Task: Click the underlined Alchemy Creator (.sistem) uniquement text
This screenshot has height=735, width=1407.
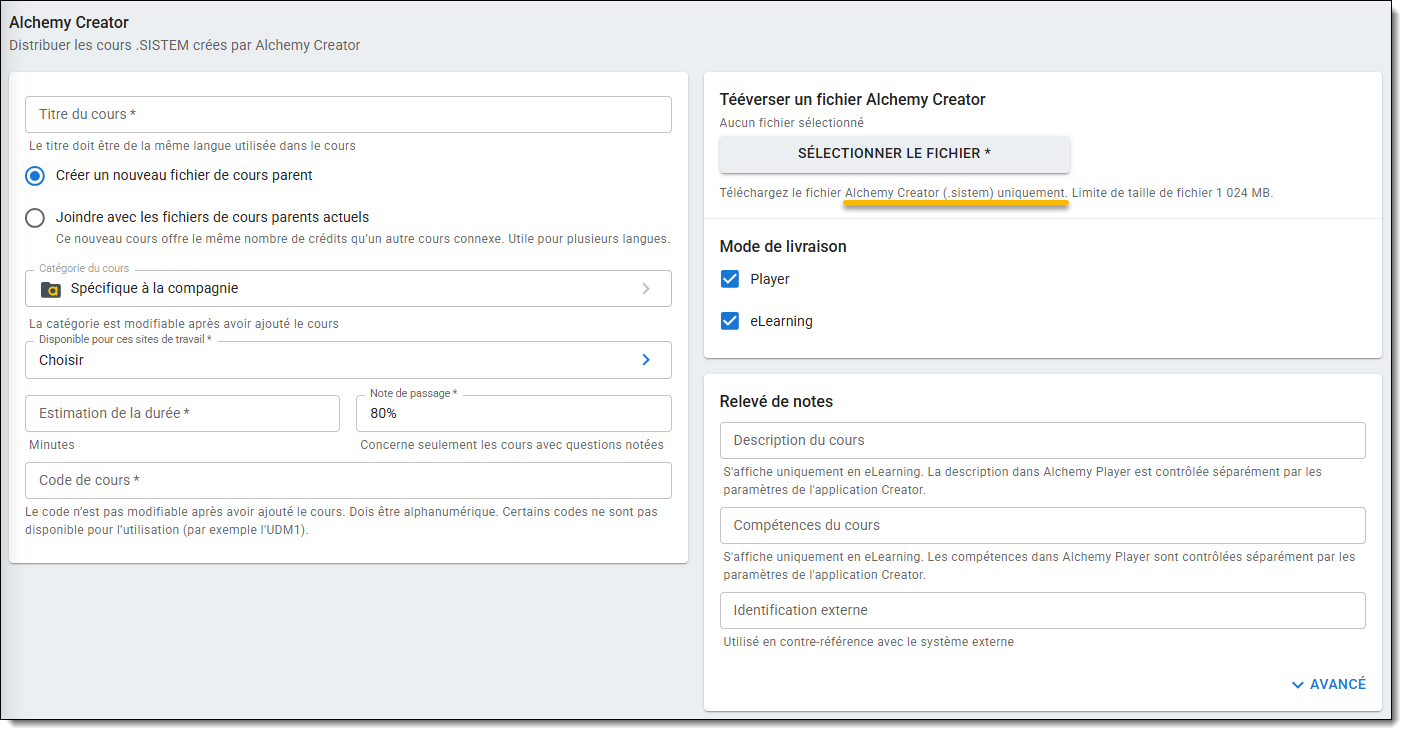Action: tap(956, 193)
